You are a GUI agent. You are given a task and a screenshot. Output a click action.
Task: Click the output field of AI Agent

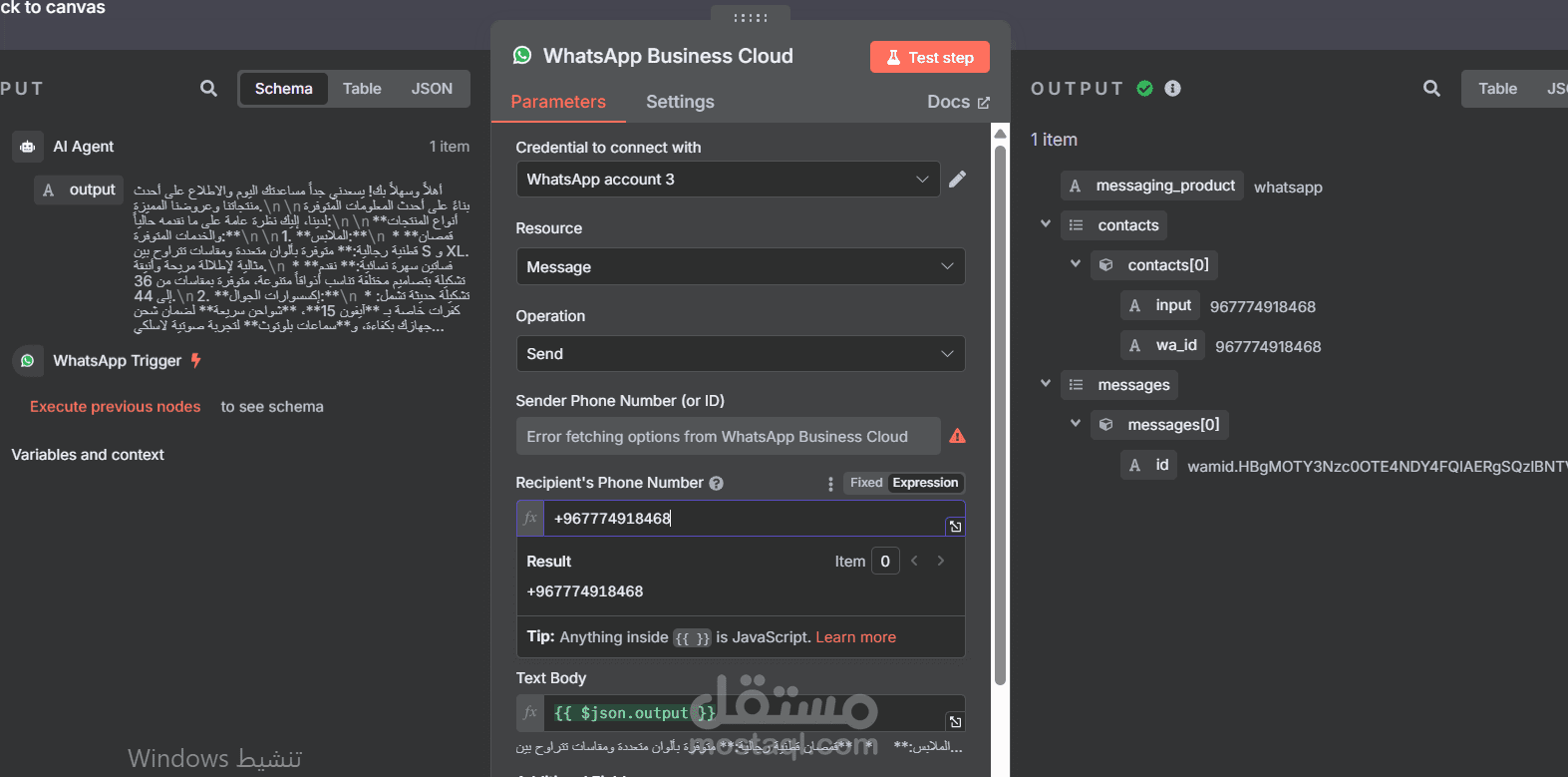pos(79,190)
